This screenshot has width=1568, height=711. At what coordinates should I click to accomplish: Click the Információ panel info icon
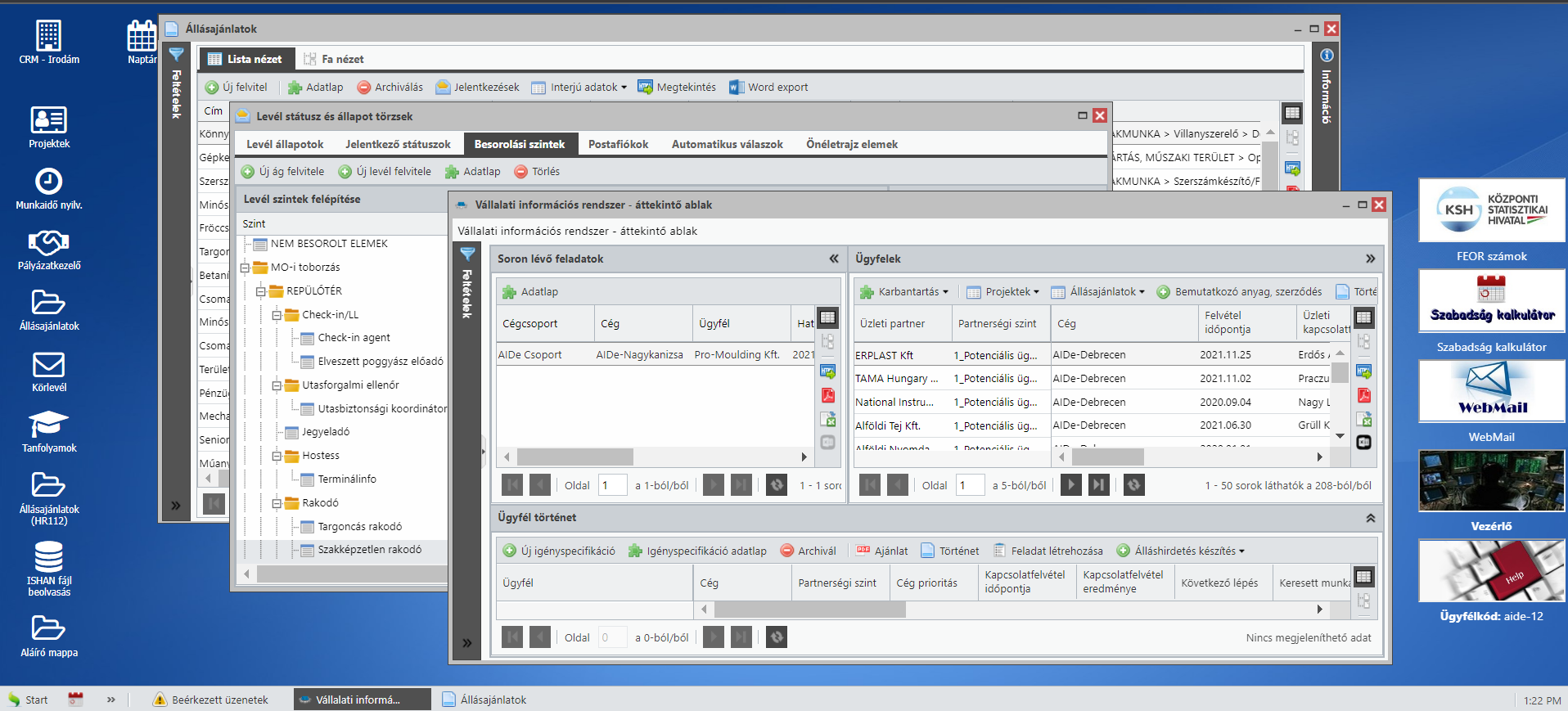tap(1327, 56)
